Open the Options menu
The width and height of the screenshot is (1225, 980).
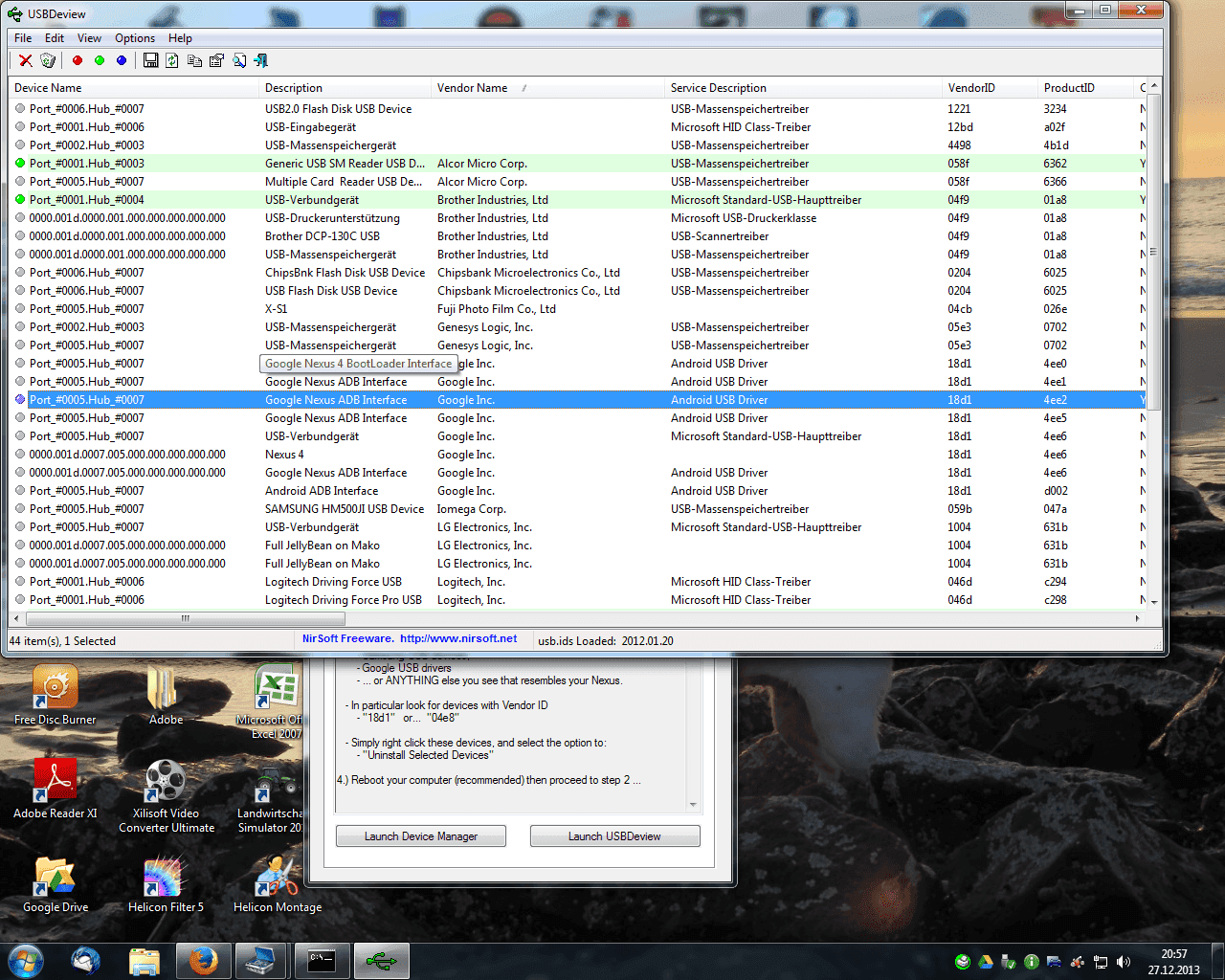pyautogui.click(x=135, y=38)
